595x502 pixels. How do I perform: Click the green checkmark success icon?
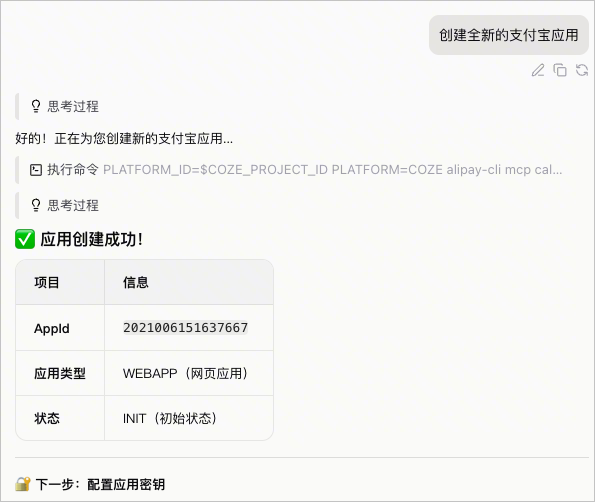[x=25, y=239]
